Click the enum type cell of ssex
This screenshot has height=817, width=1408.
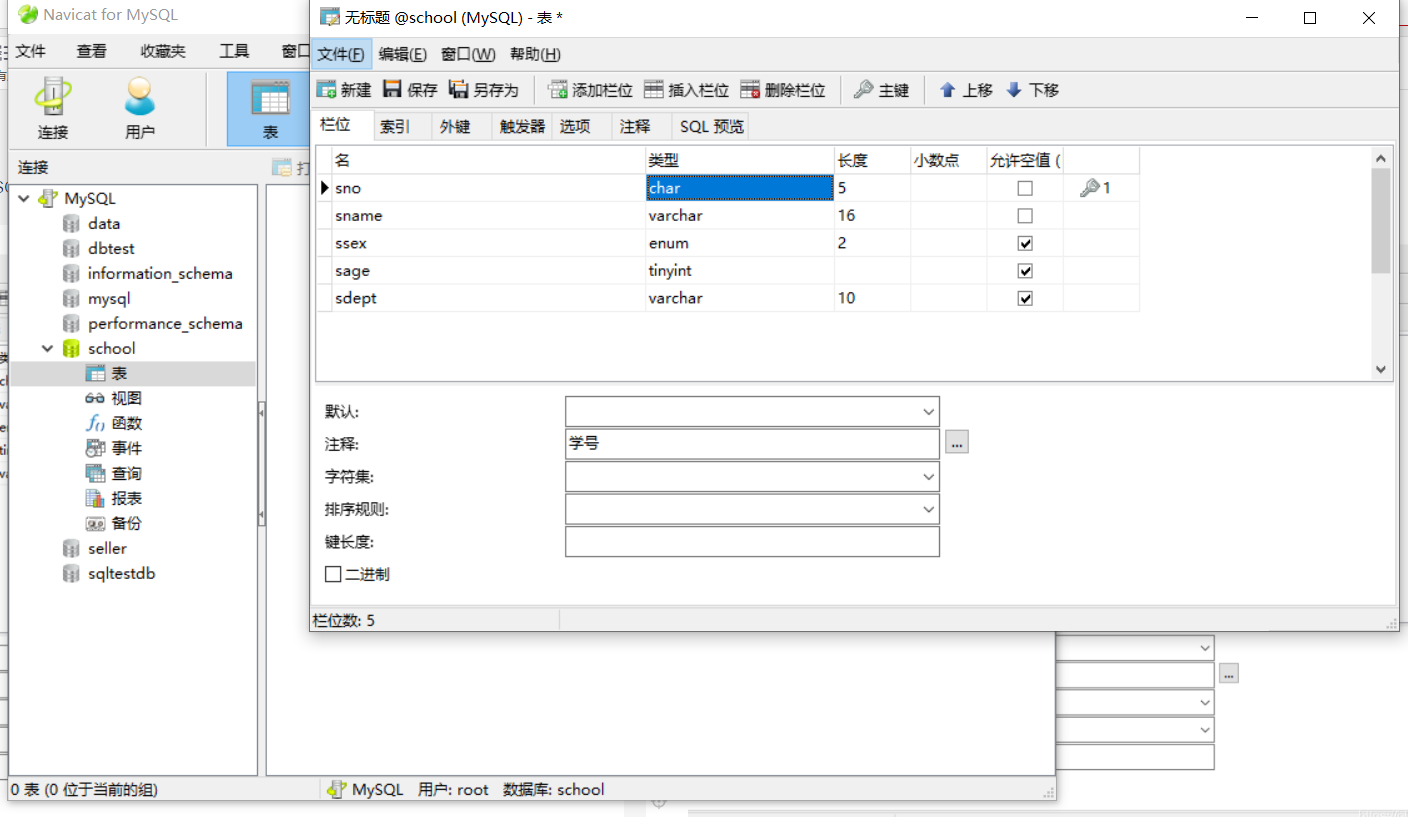tap(740, 243)
